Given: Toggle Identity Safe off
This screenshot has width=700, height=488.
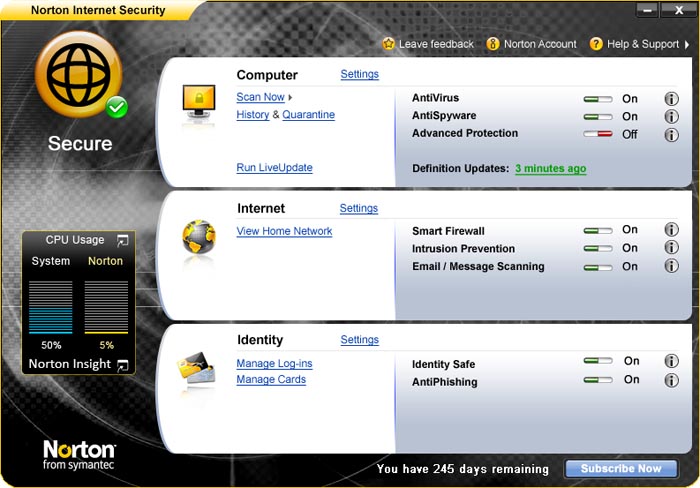Looking at the screenshot, I should click(x=598, y=361).
